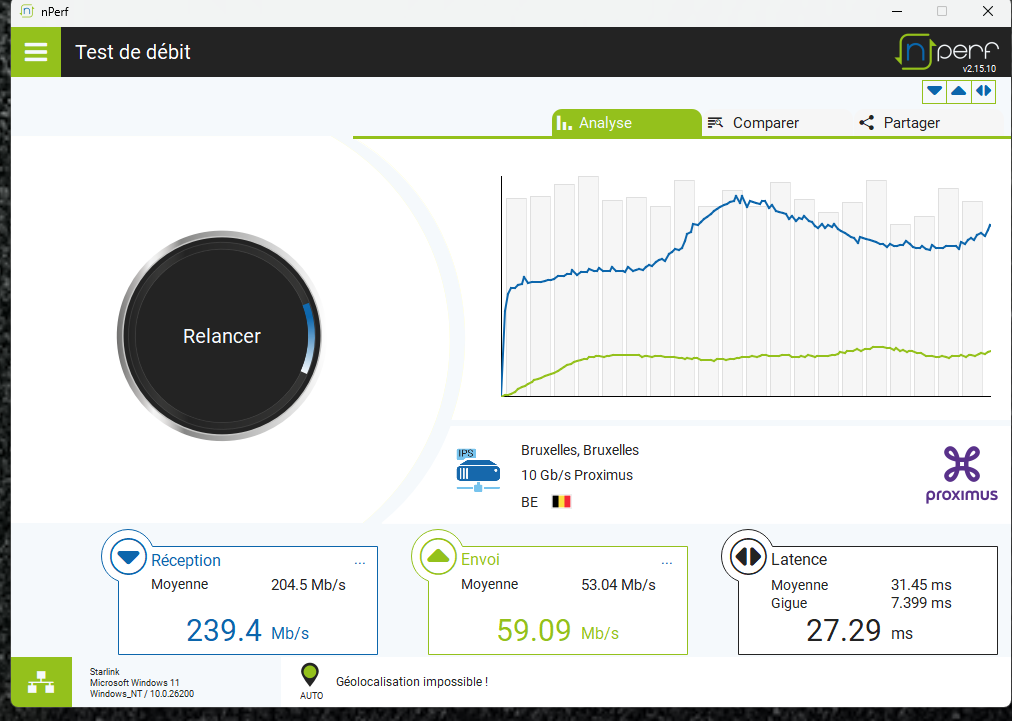Click the bar chart icon on Analyse

pyautogui.click(x=565, y=123)
